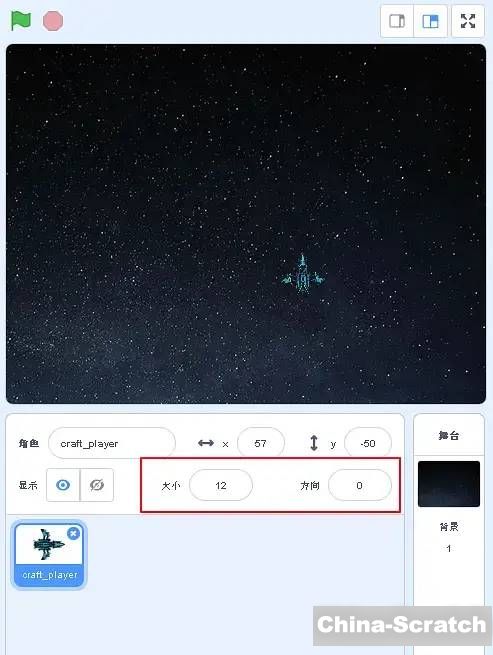Click the y position field
The height and width of the screenshot is (655, 493).
(x=368, y=443)
